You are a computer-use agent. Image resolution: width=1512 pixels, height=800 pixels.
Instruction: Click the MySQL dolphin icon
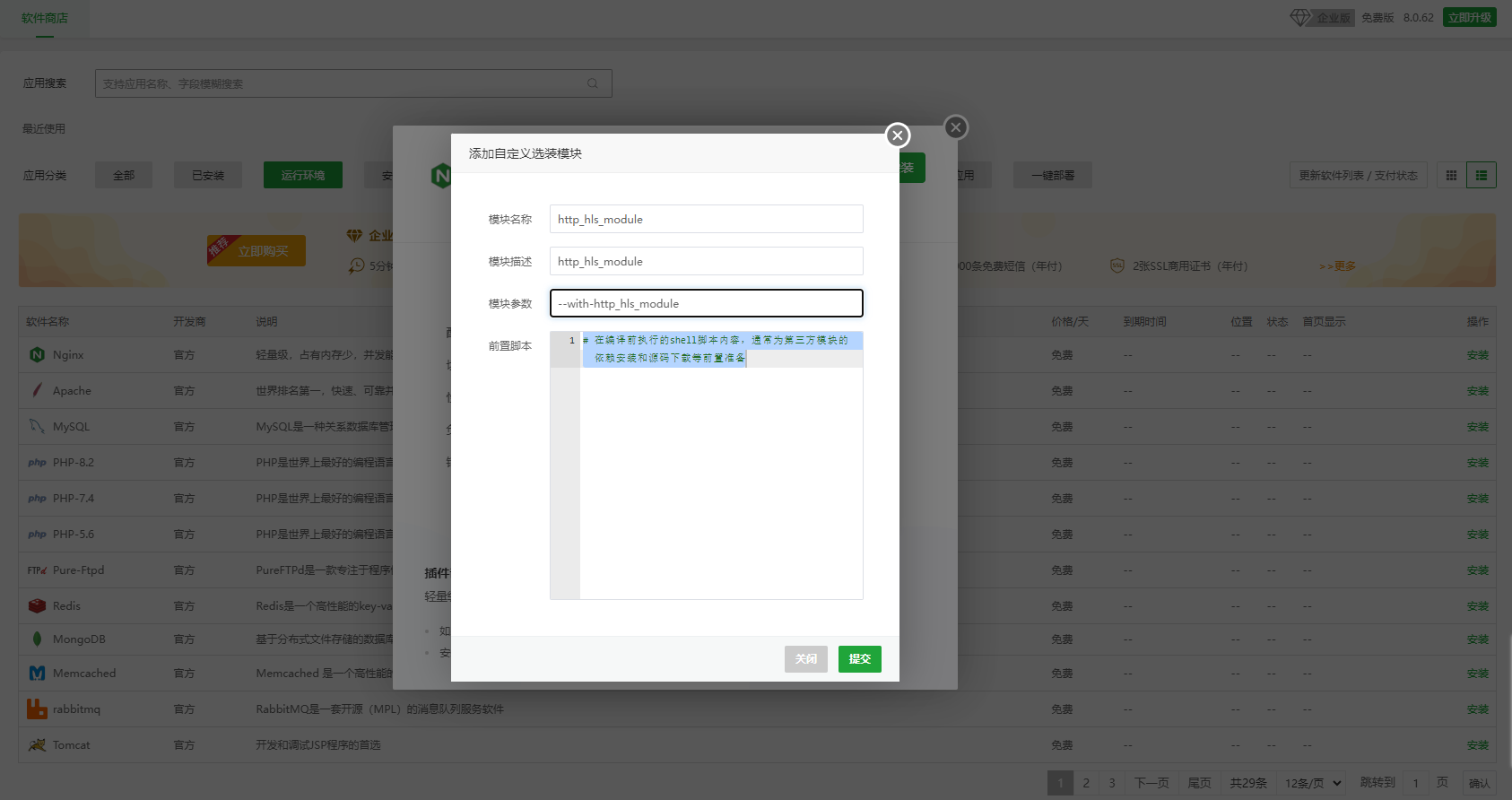tap(37, 426)
